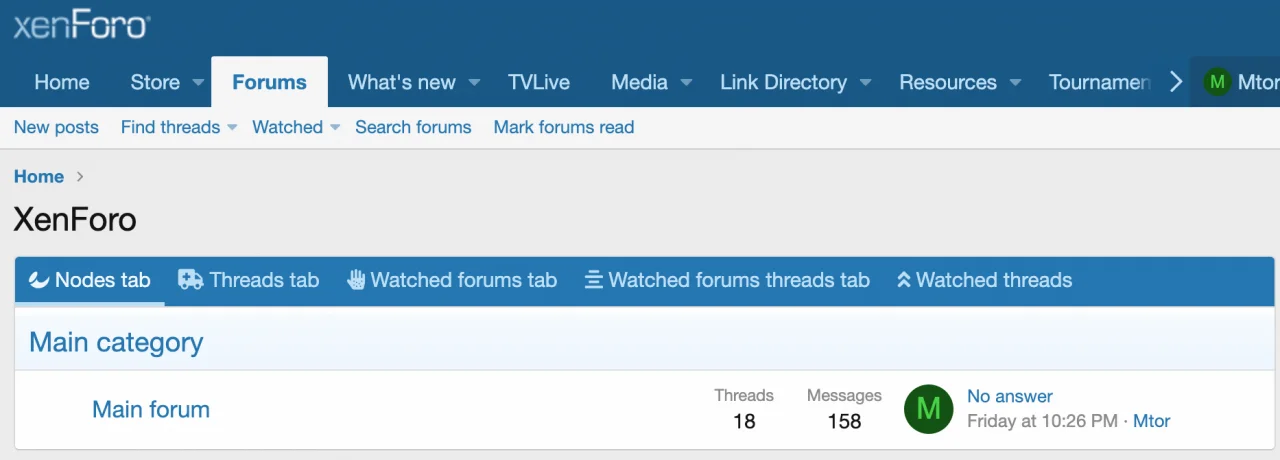The height and width of the screenshot is (460, 1280).
Task: Click the hand icon for Watched forums tab
Action: [356, 280]
